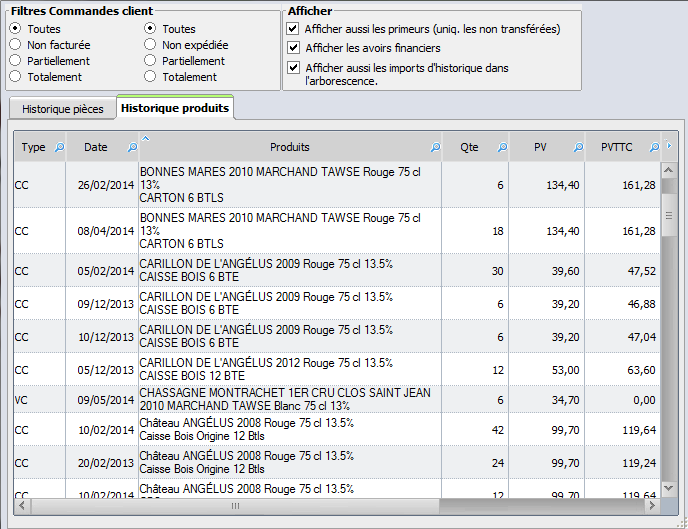Open the search filter on Type column

coord(59,147)
